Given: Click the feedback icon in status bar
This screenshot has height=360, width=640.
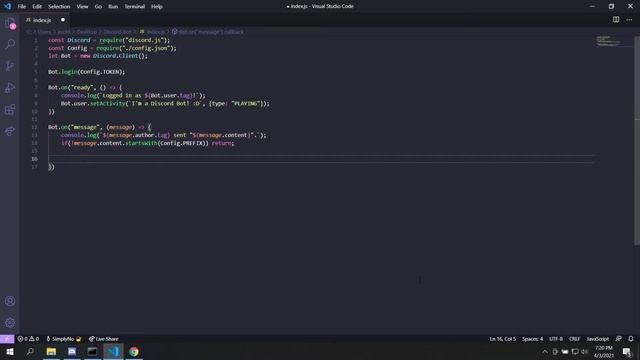Looking at the screenshot, I should click(619, 339).
